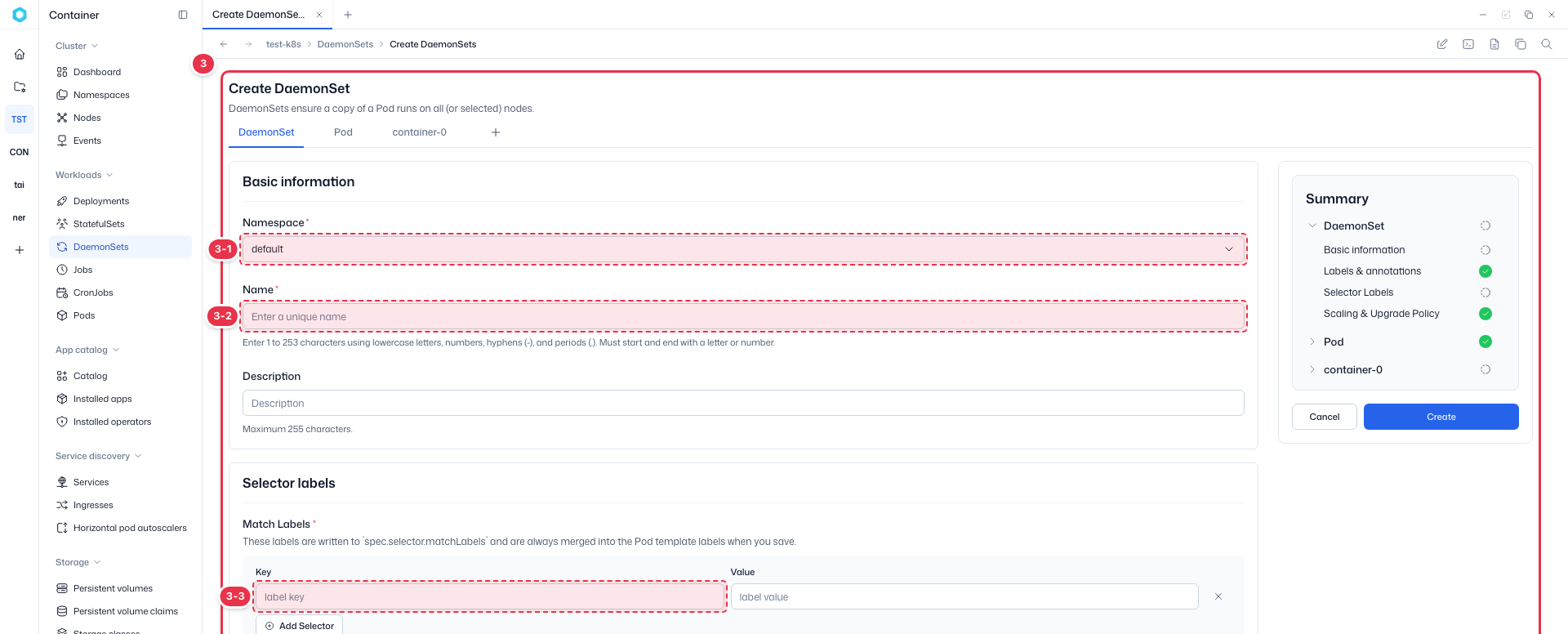
Task: Open the folder icon below home
Action: (x=20, y=87)
